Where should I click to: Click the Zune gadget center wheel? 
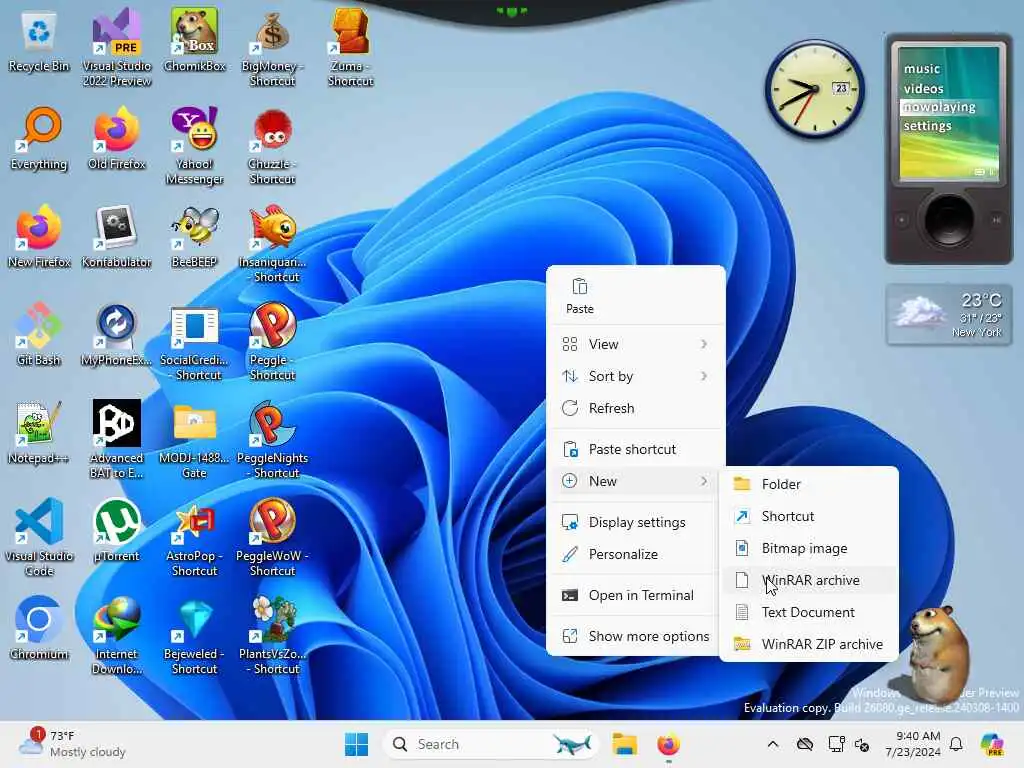point(948,220)
